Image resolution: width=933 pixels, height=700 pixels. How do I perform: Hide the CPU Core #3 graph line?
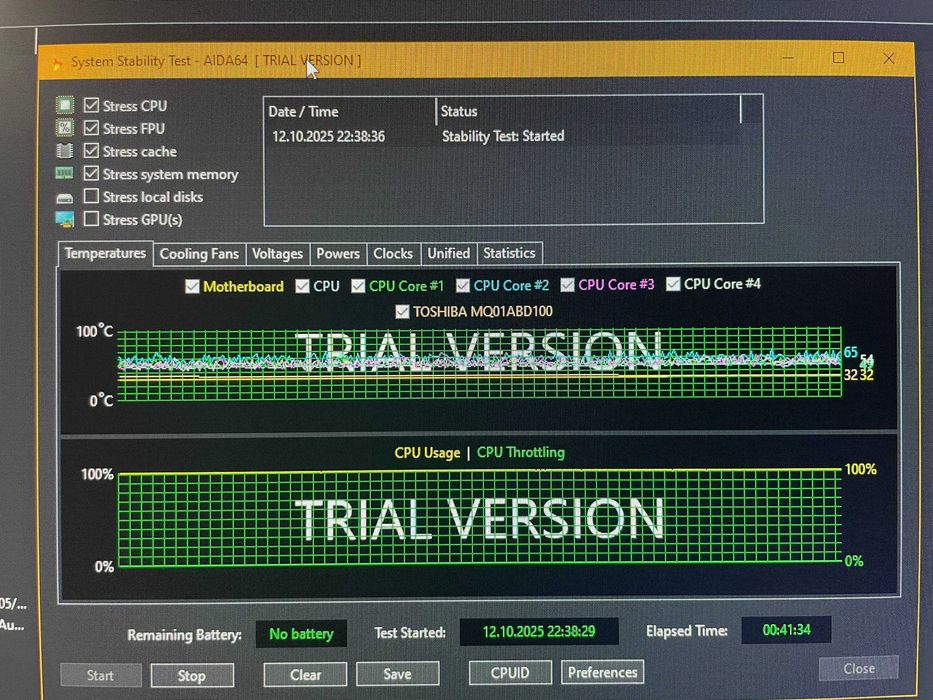(567, 285)
